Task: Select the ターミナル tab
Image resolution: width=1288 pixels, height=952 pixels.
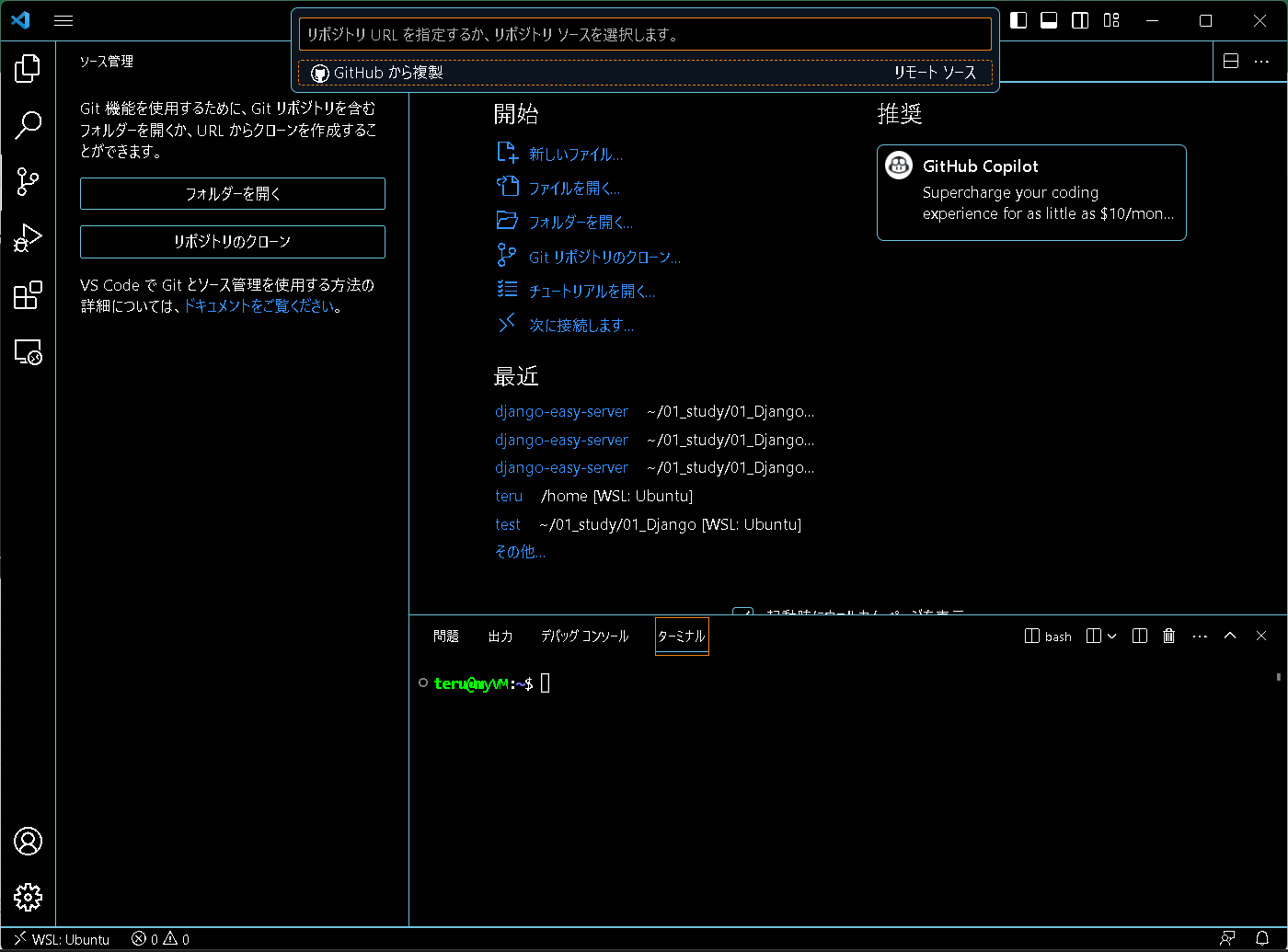Action: 682,636
